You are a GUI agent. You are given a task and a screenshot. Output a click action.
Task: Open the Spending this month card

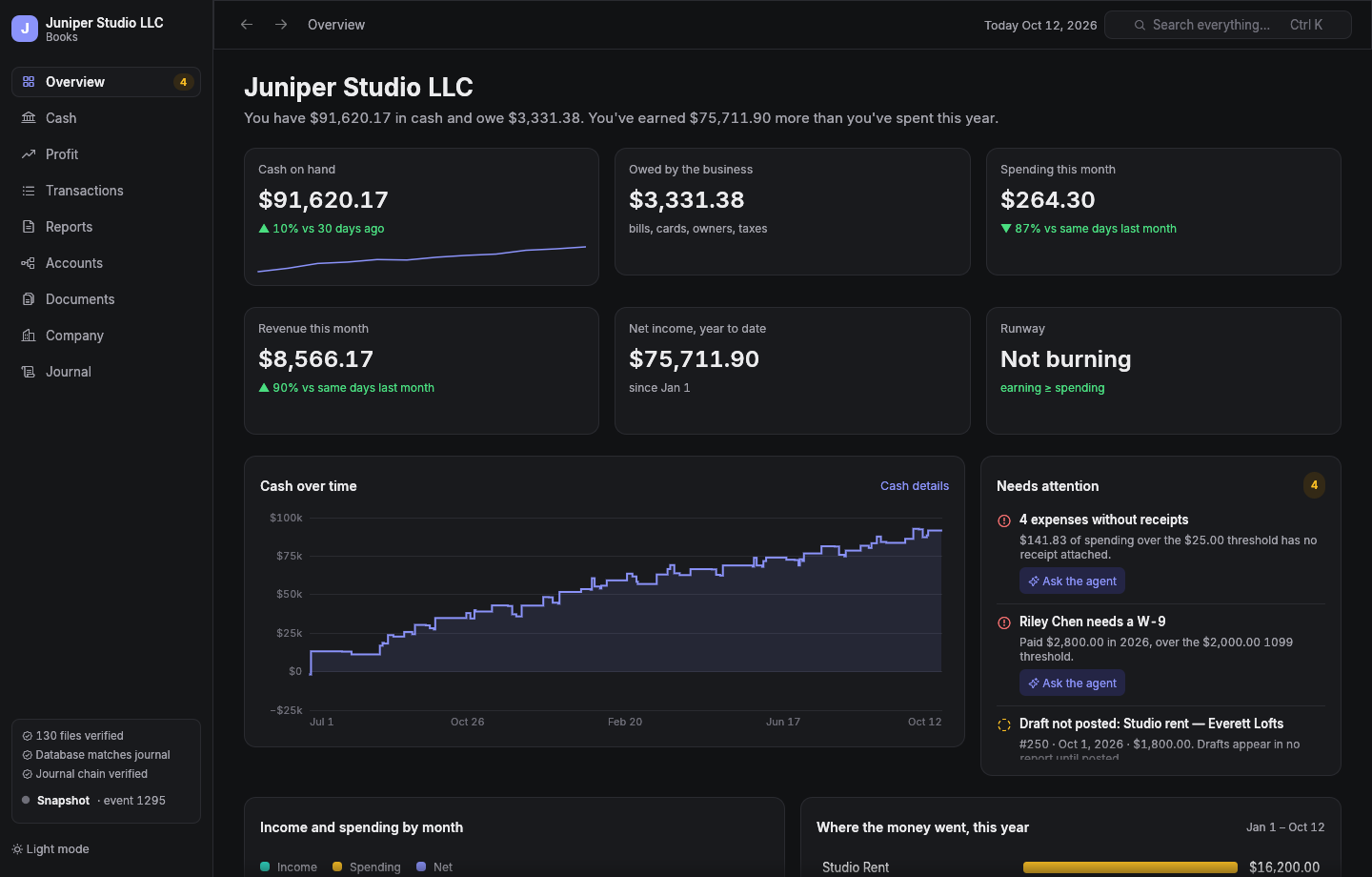[x=1163, y=212]
